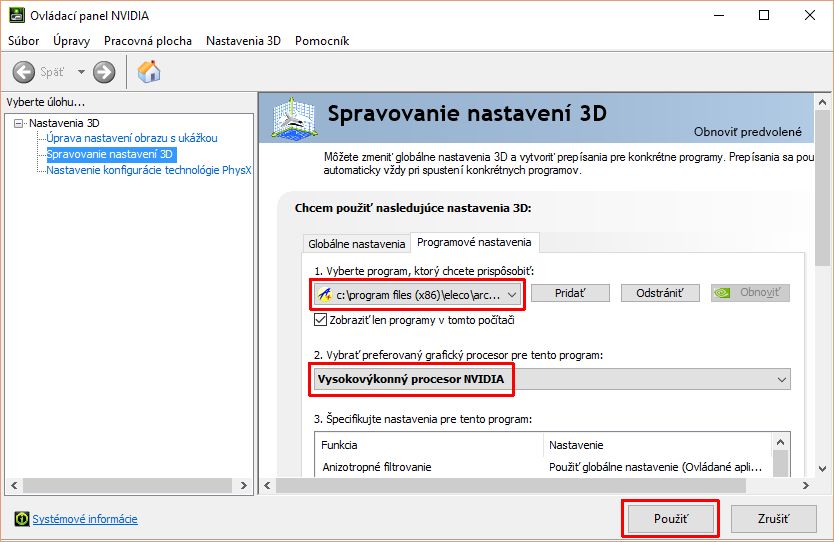Click the main panel vertical scrollbar up arrow
834x542 pixels.
(822, 102)
